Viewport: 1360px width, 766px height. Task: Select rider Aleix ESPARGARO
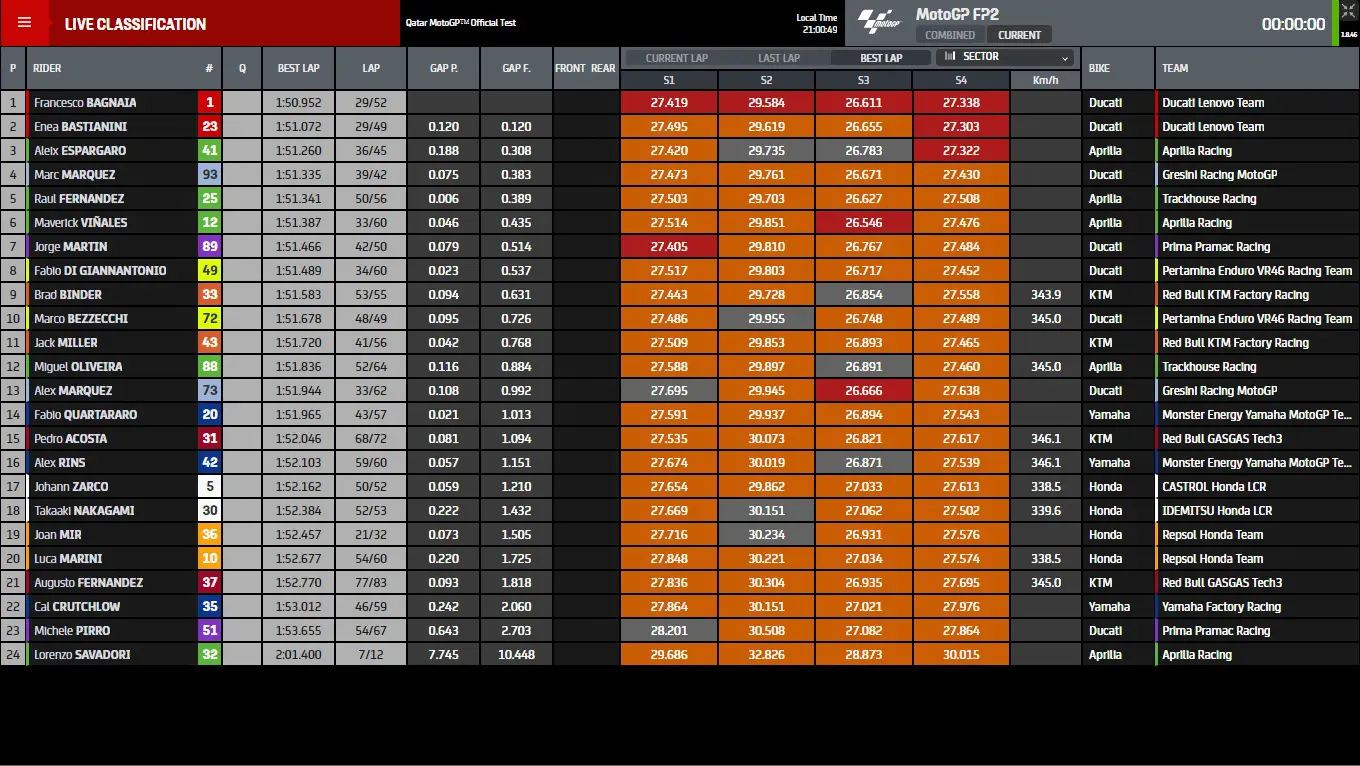(x=80, y=150)
